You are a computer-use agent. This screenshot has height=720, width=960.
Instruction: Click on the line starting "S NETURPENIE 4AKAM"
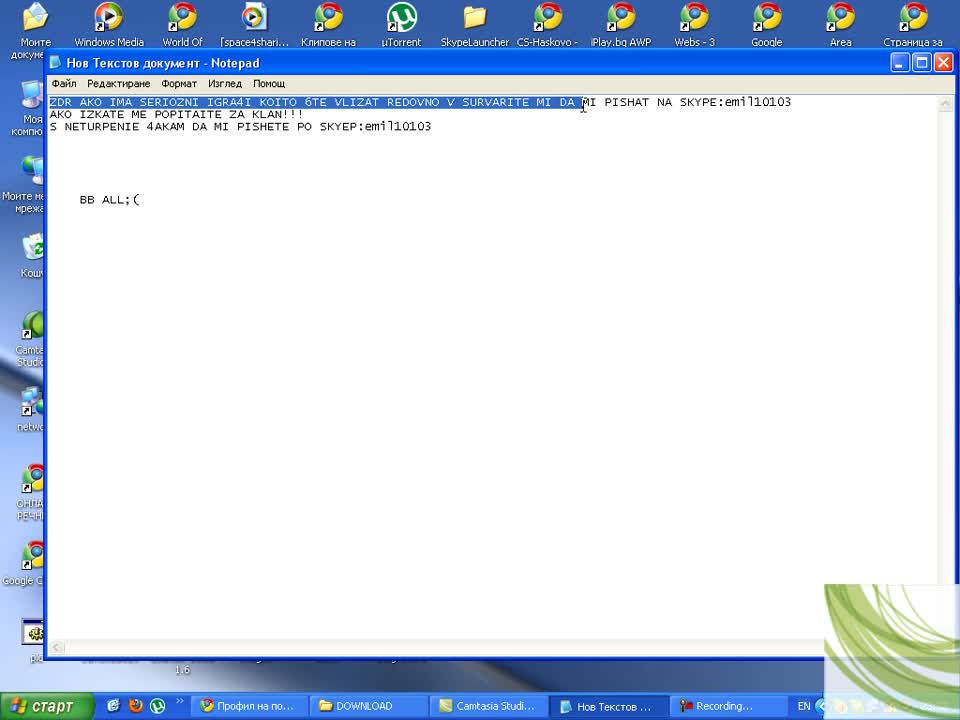pos(240,126)
